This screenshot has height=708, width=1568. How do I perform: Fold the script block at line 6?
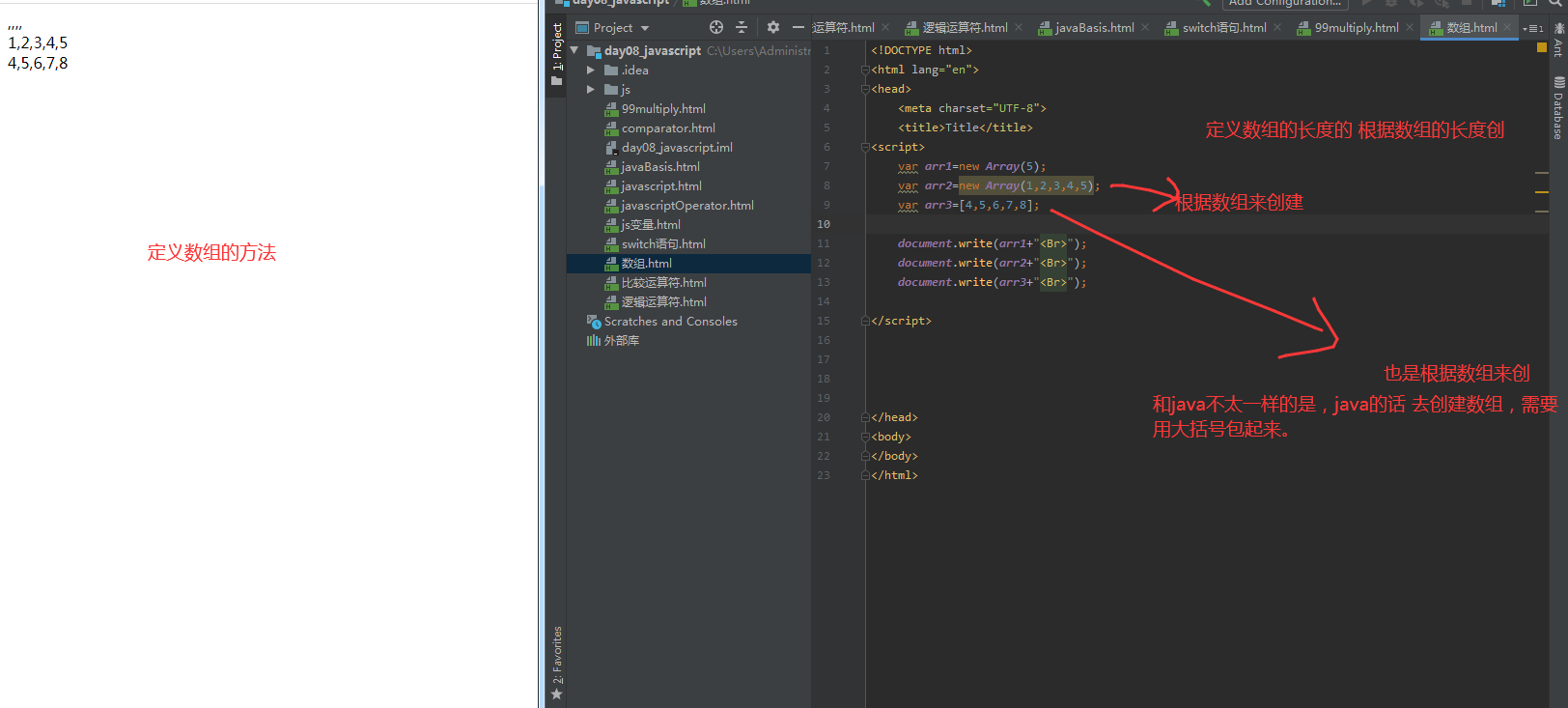point(865,147)
